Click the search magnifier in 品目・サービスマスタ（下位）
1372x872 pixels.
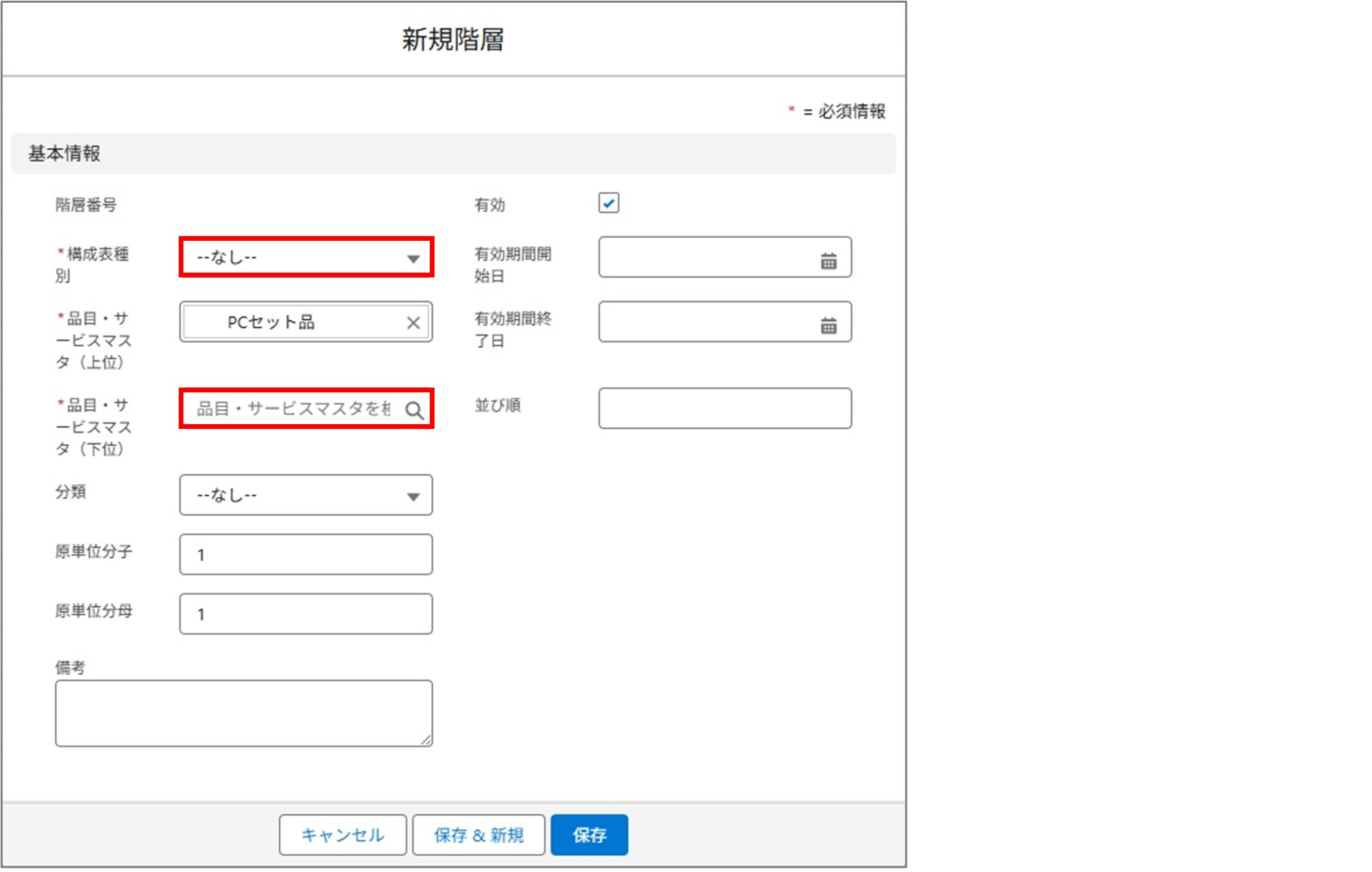click(x=414, y=409)
